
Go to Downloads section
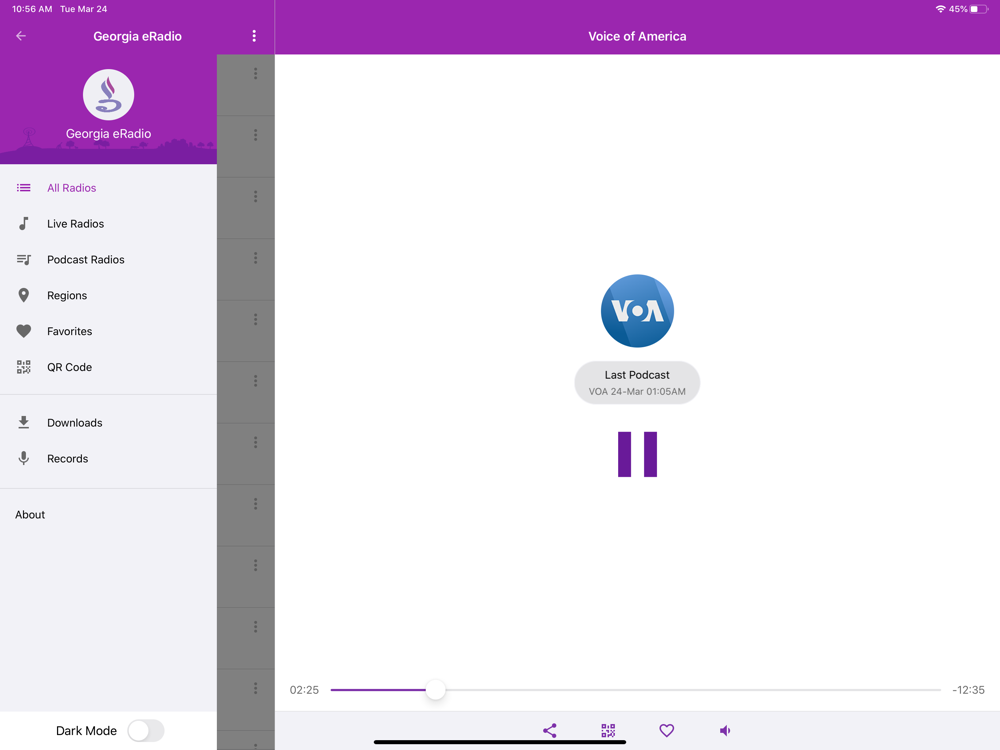[x=108, y=423]
